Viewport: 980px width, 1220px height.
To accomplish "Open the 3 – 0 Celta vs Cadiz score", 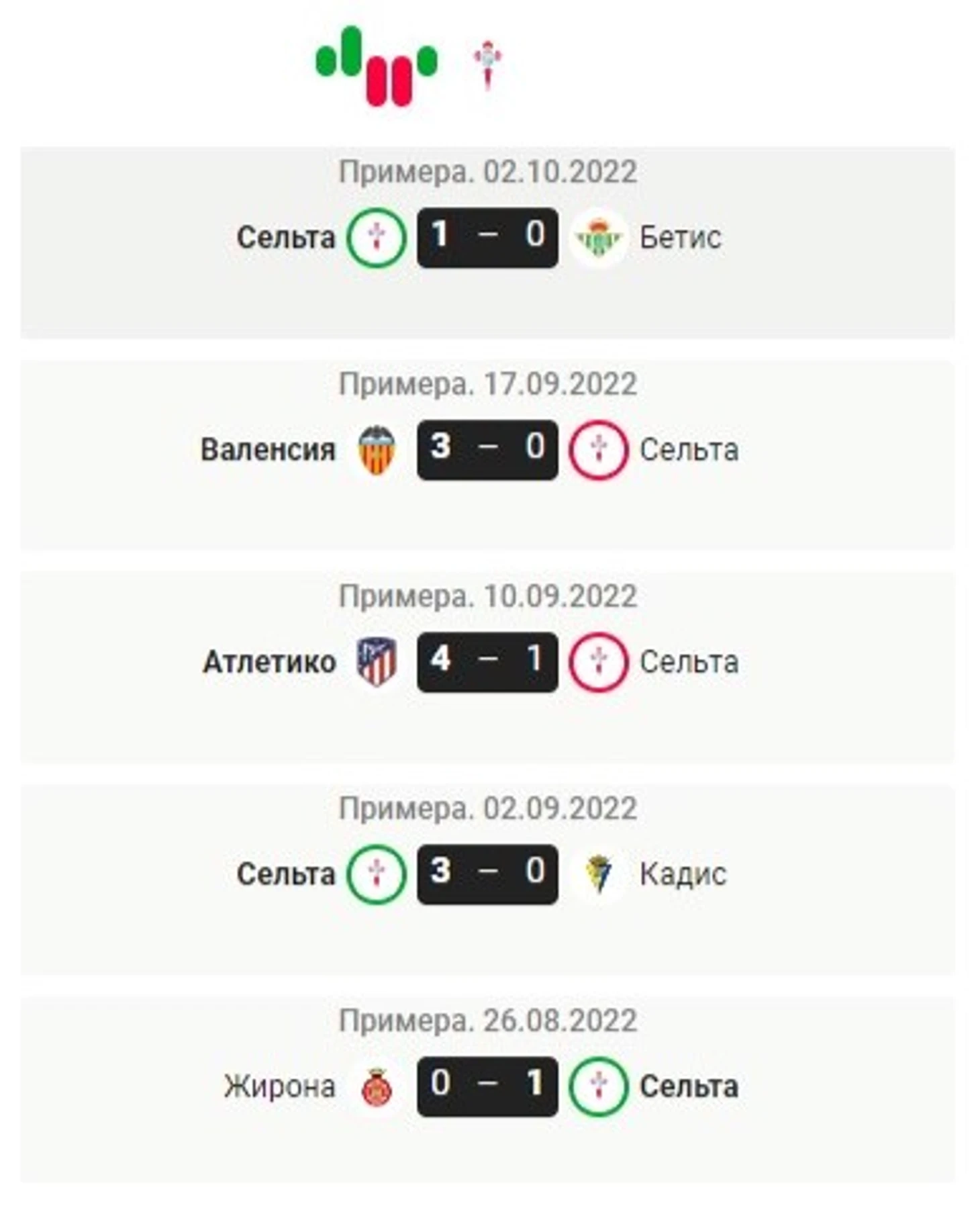I will 487,874.
